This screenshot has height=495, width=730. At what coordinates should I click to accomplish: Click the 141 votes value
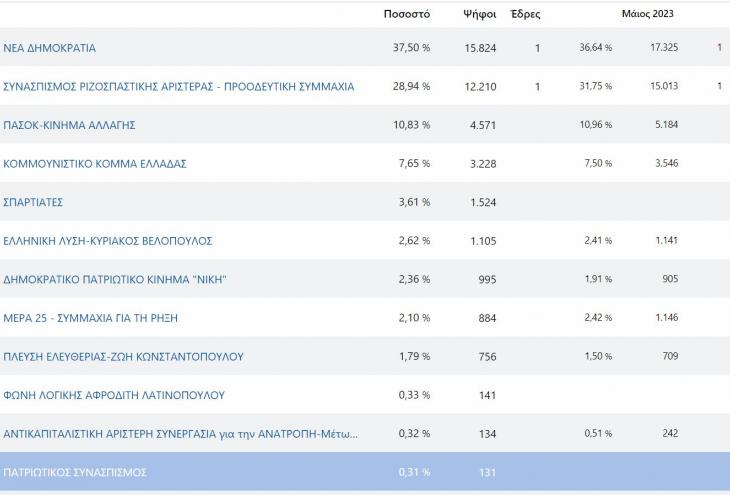click(x=487, y=396)
